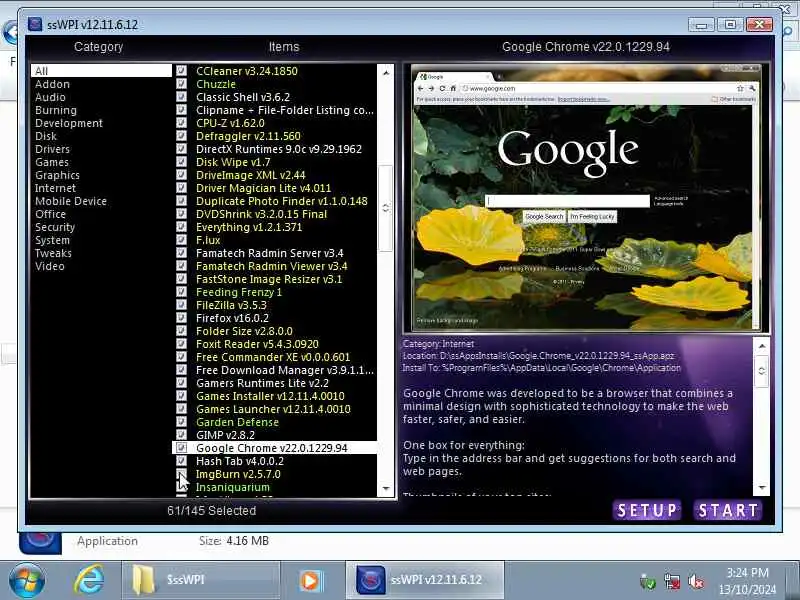800x600 pixels.
Task: Select FastStone Image Resizer v3.1 item
Action: 269,279
